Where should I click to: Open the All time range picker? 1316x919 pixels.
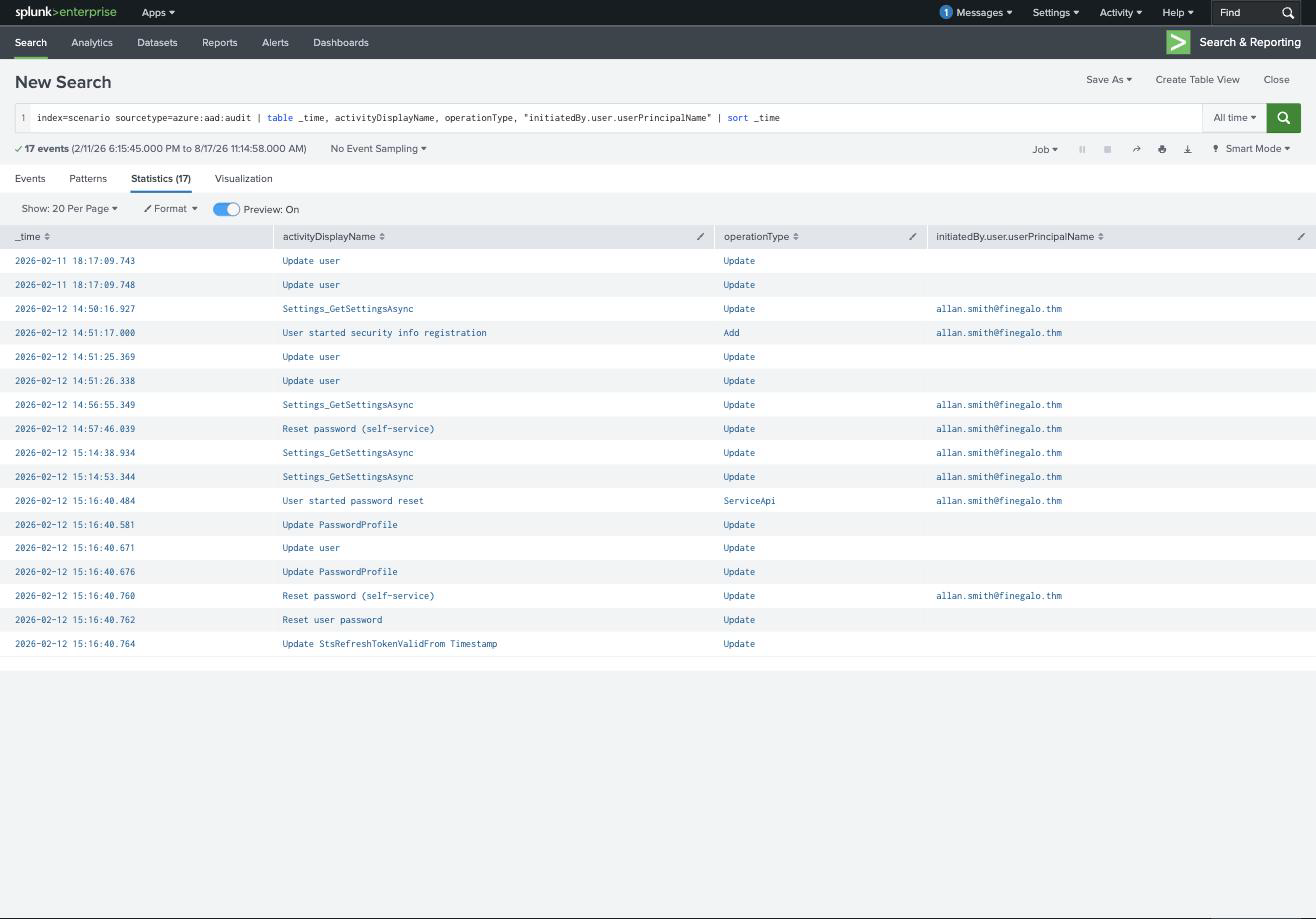click(x=1234, y=118)
